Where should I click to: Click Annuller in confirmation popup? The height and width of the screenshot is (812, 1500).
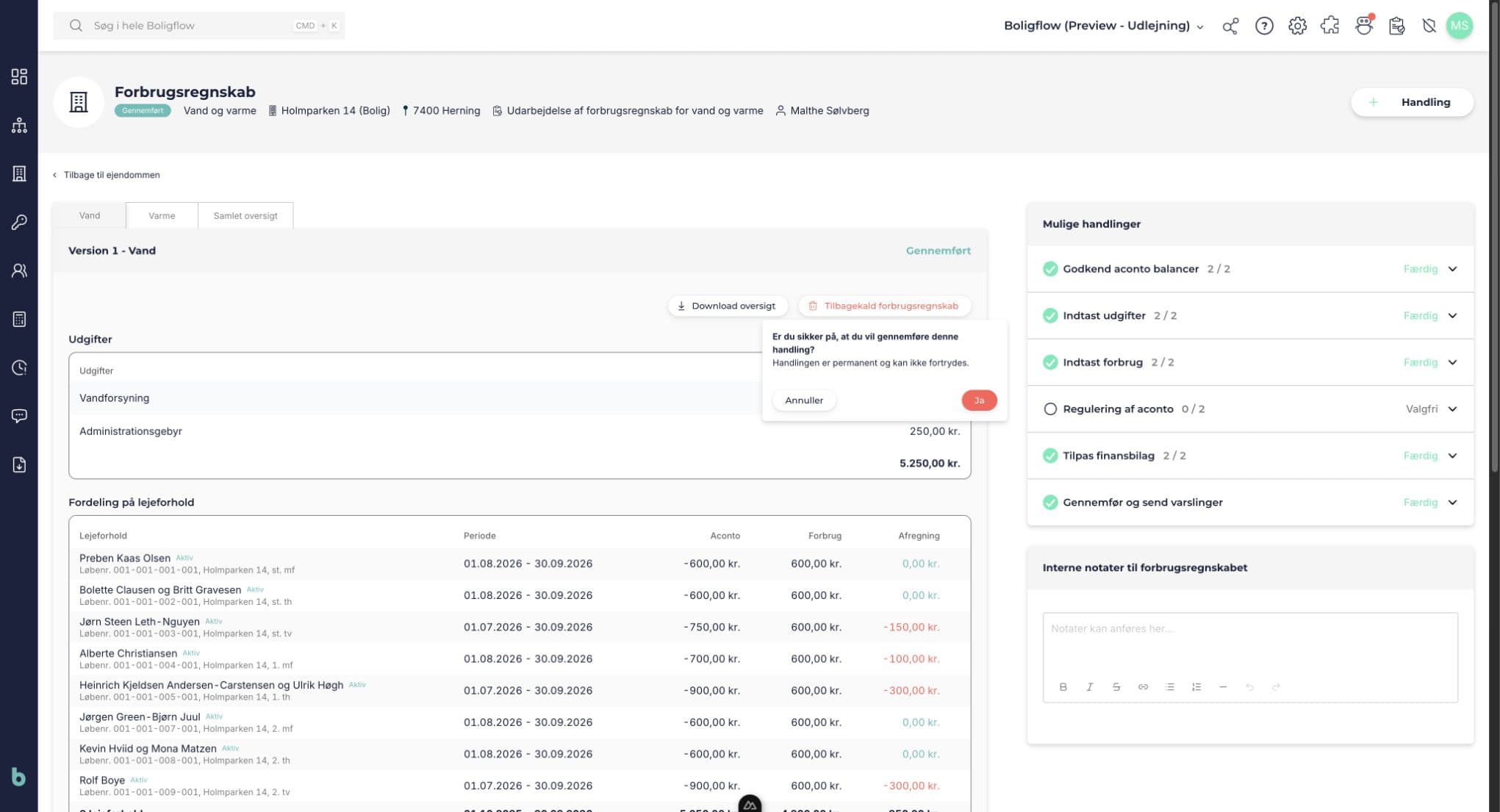(804, 400)
